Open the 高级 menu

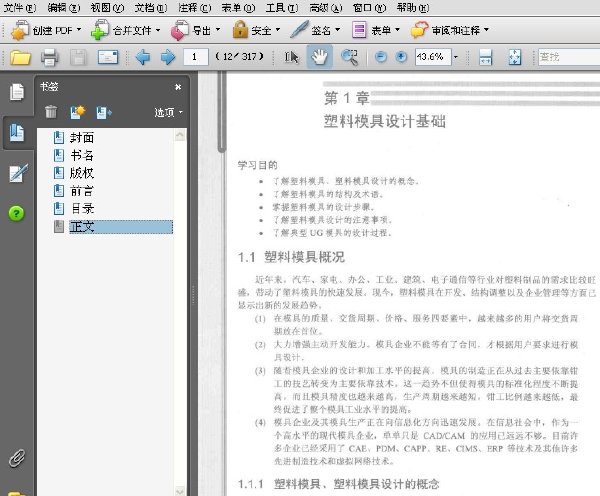pyautogui.click(x=326, y=7)
